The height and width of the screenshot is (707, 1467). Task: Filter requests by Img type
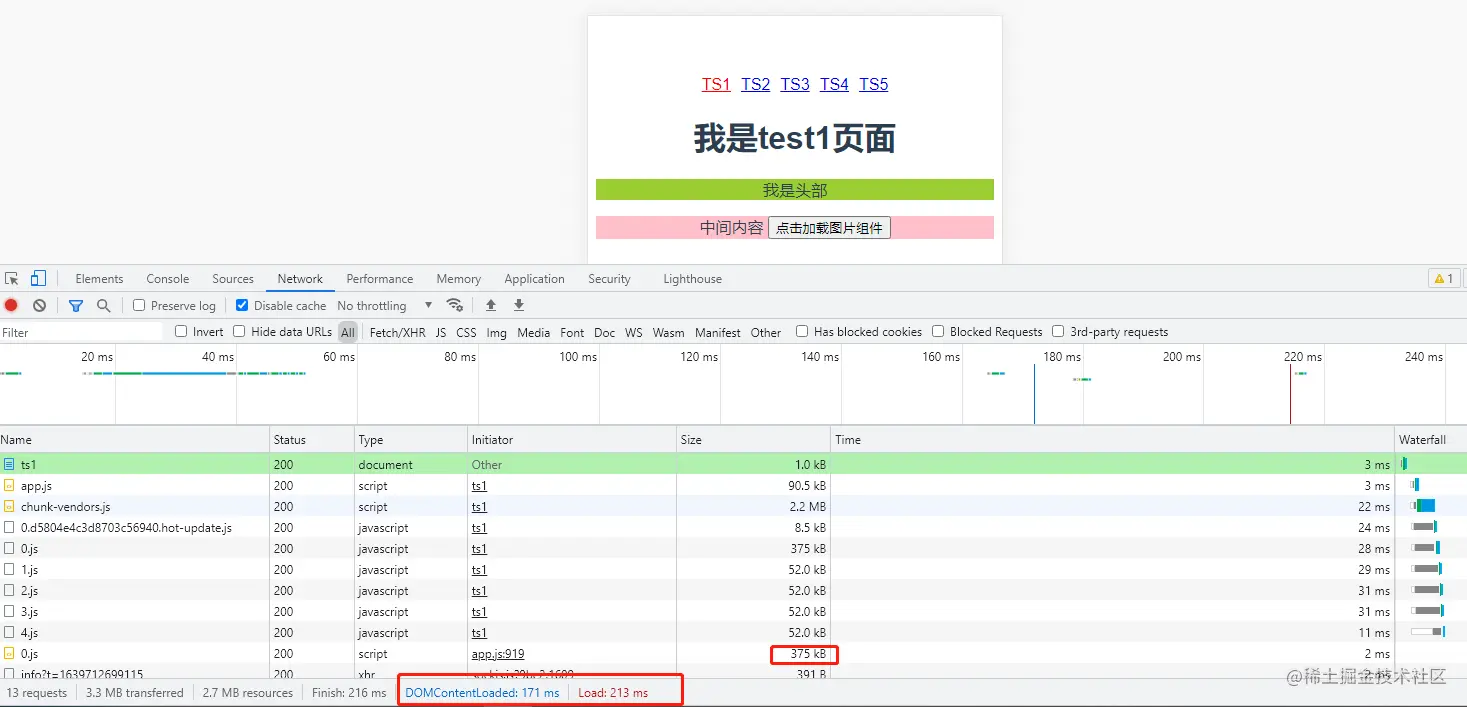(x=496, y=332)
